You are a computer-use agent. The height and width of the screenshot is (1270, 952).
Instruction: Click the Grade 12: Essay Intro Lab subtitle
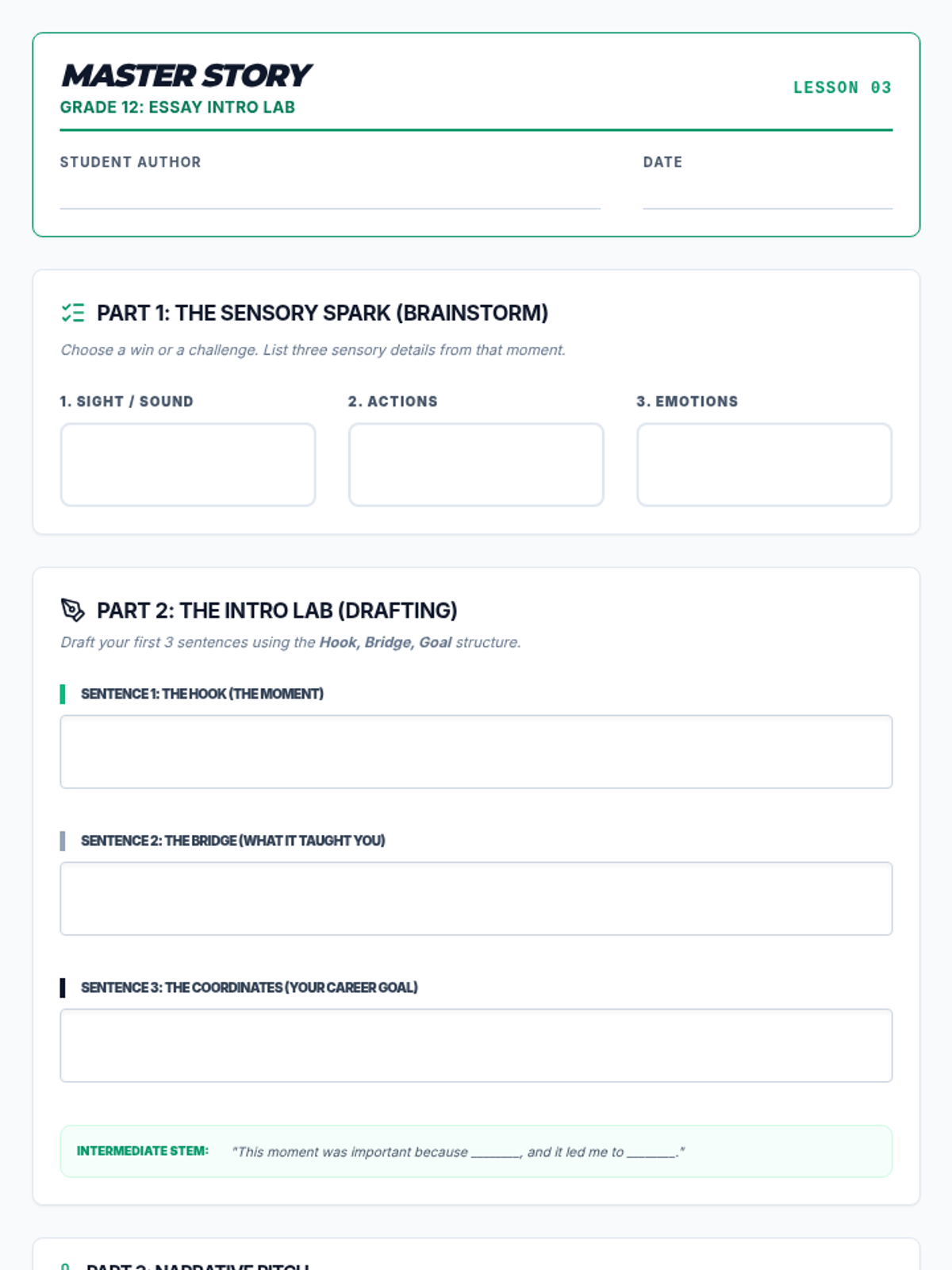point(178,107)
